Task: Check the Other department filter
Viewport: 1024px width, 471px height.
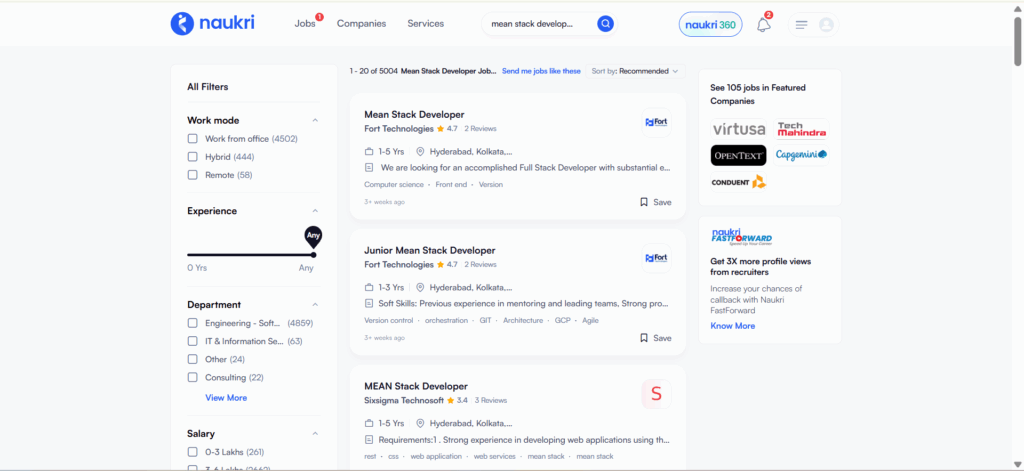Action: point(193,359)
